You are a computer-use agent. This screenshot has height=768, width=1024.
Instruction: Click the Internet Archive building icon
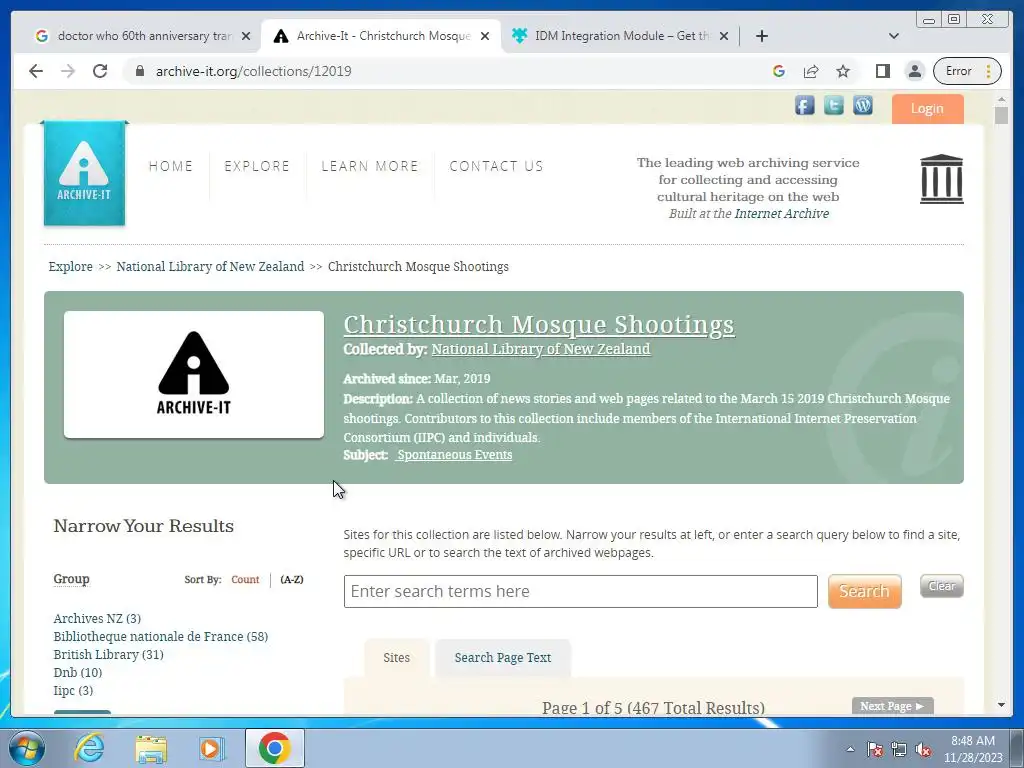(x=941, y=179)
